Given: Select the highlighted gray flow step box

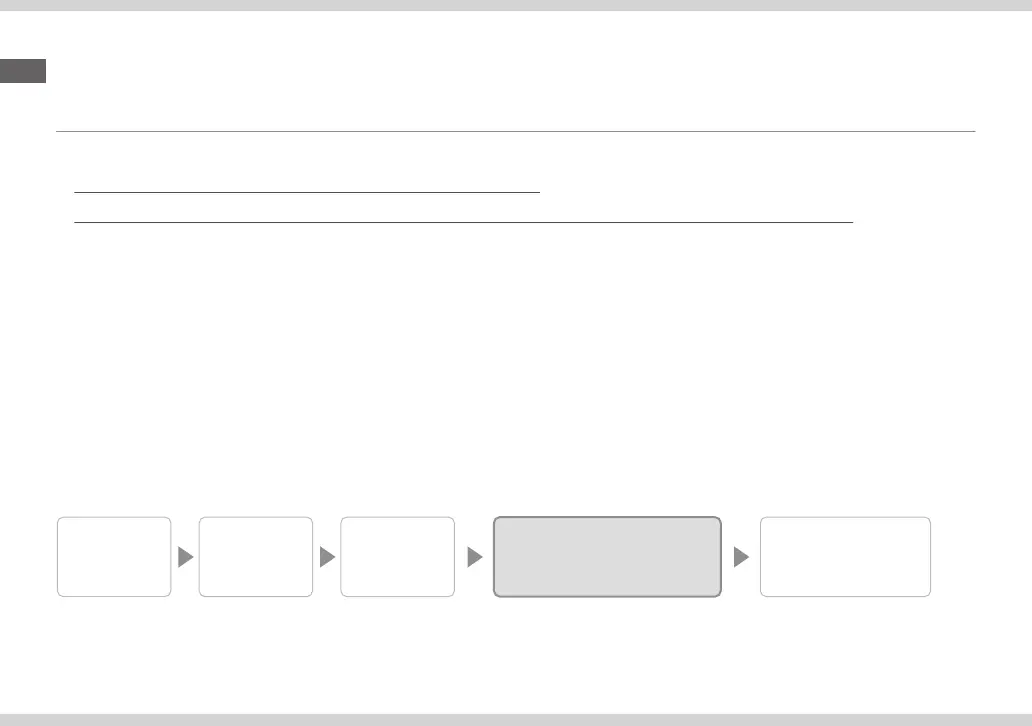Looking at the screenshot, I should [607, 557].
